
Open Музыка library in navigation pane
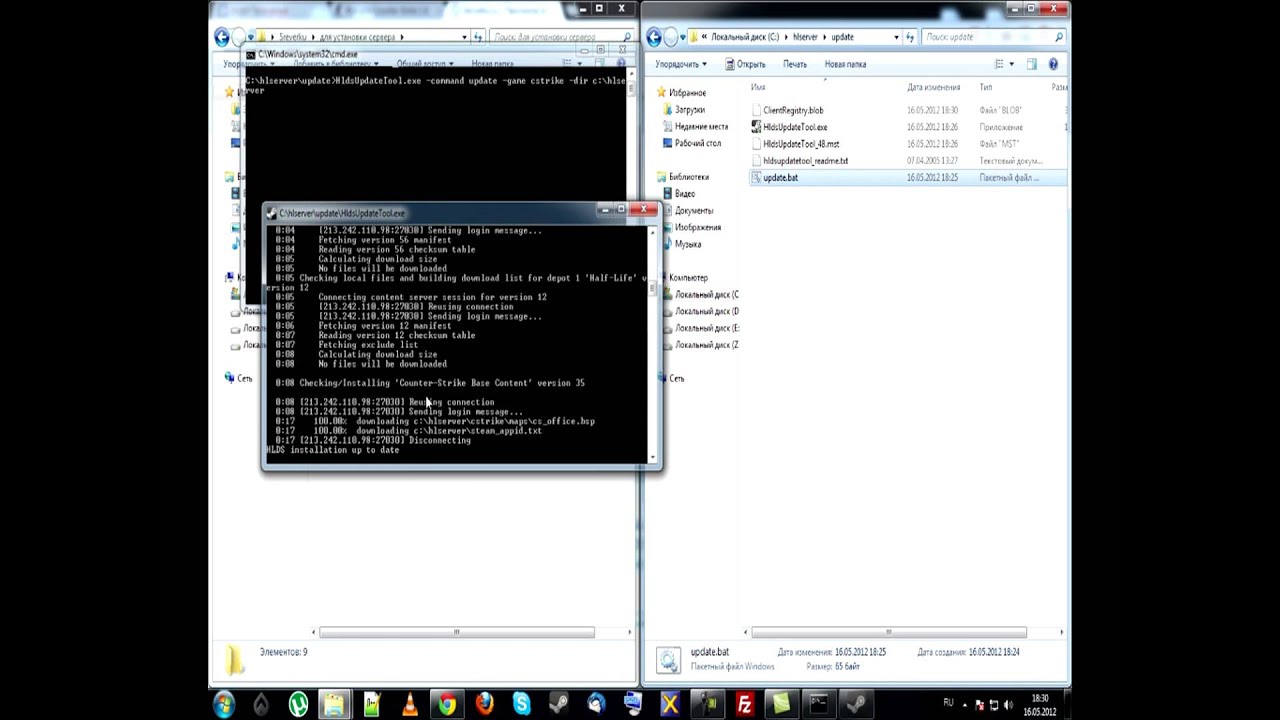[688, 244]
